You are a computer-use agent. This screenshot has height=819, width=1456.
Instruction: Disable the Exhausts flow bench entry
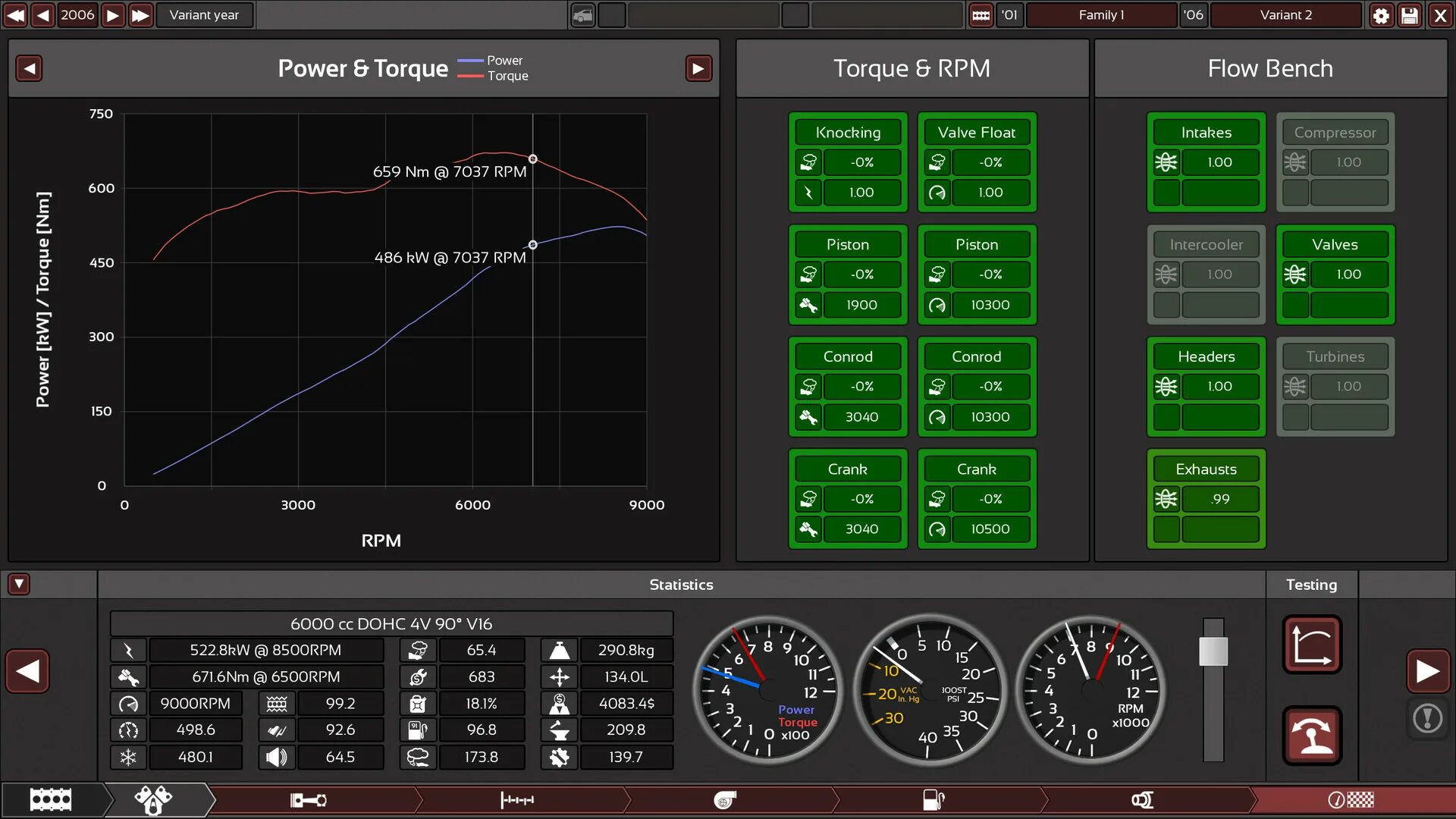click(x=1206, y=469)
